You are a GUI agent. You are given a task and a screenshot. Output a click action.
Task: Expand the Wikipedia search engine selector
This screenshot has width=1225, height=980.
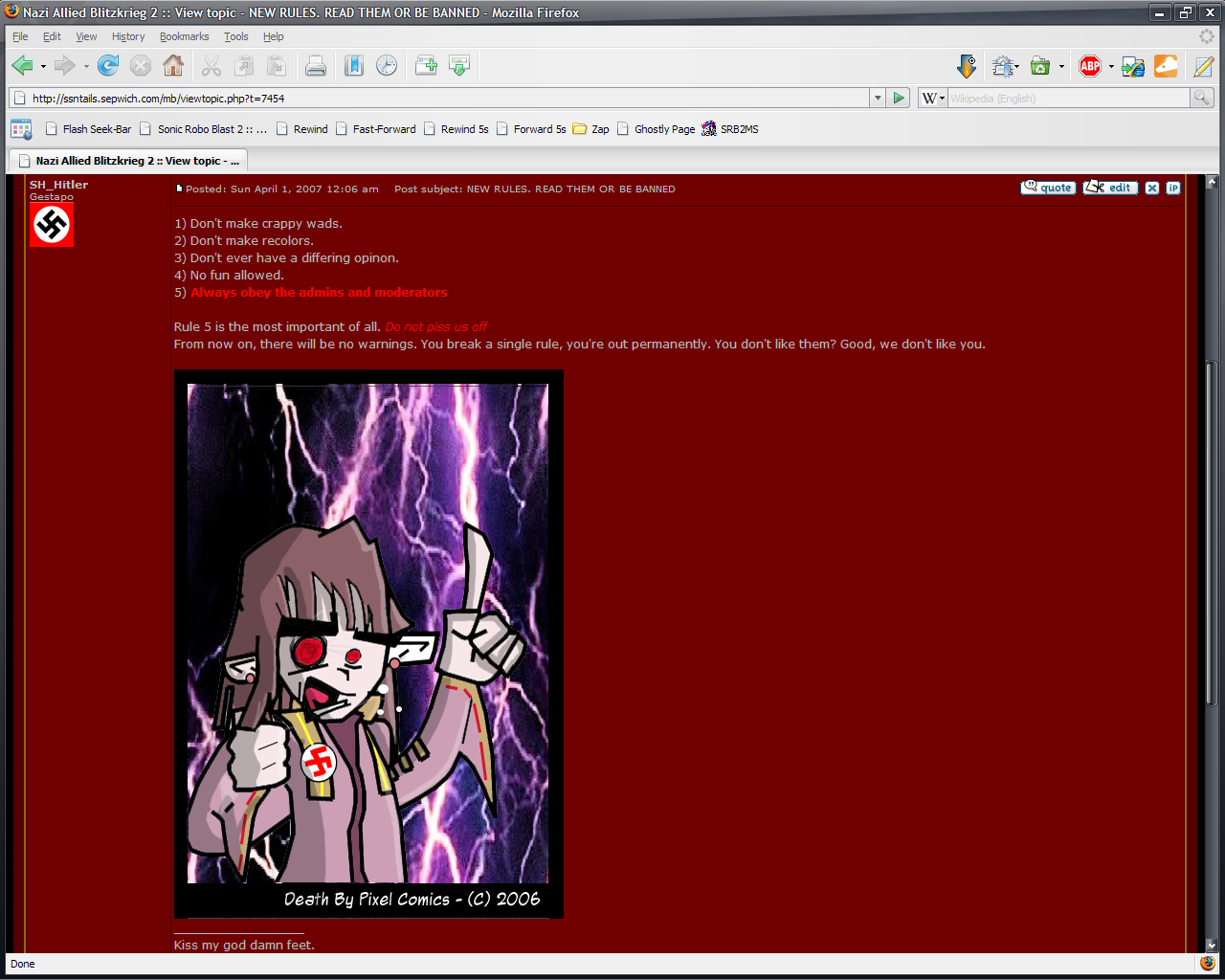932,98
